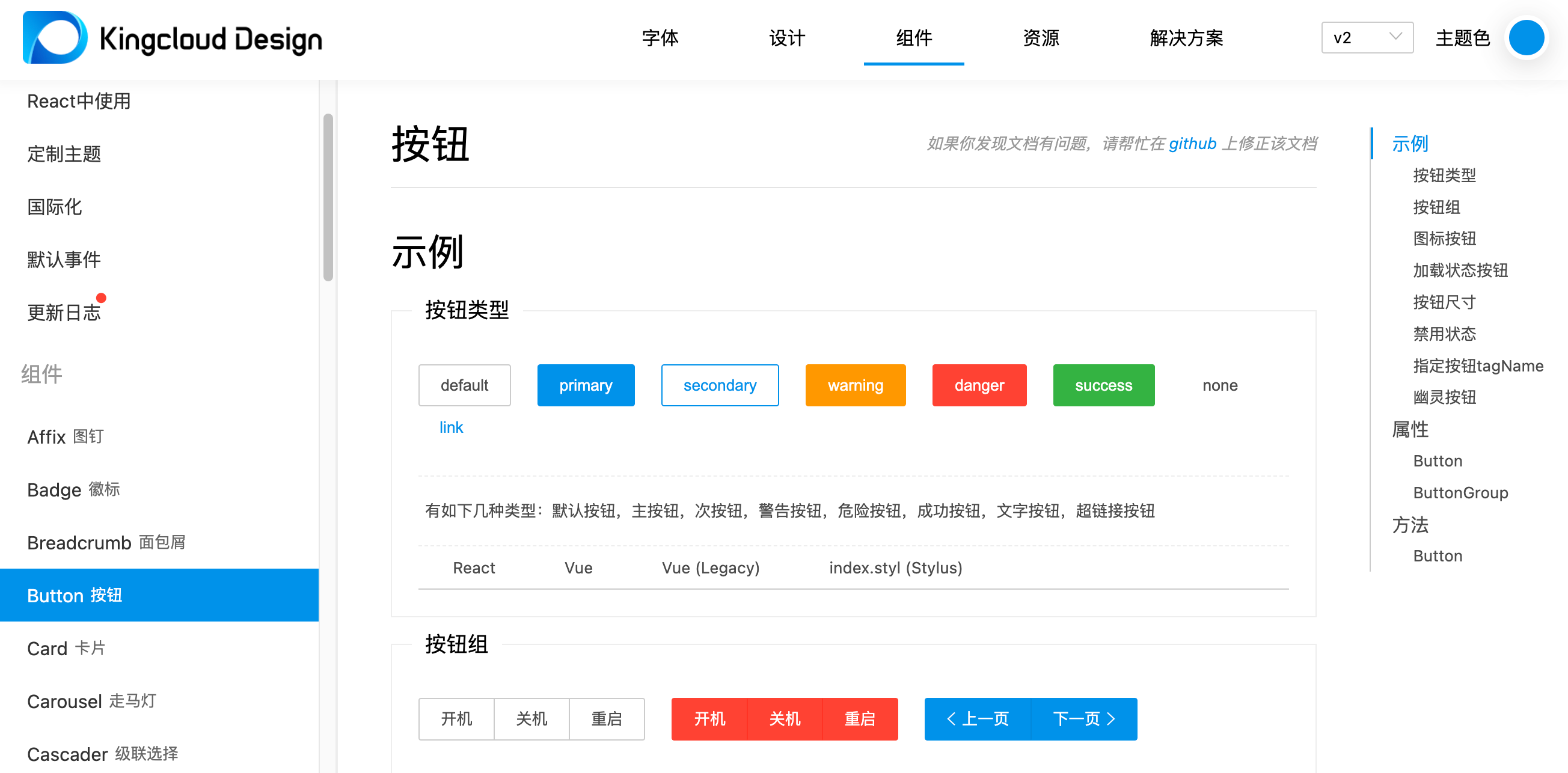This screenshot has width=1568, height=773.
Task: Show the Vue code tab
Action: click(578, 568)
